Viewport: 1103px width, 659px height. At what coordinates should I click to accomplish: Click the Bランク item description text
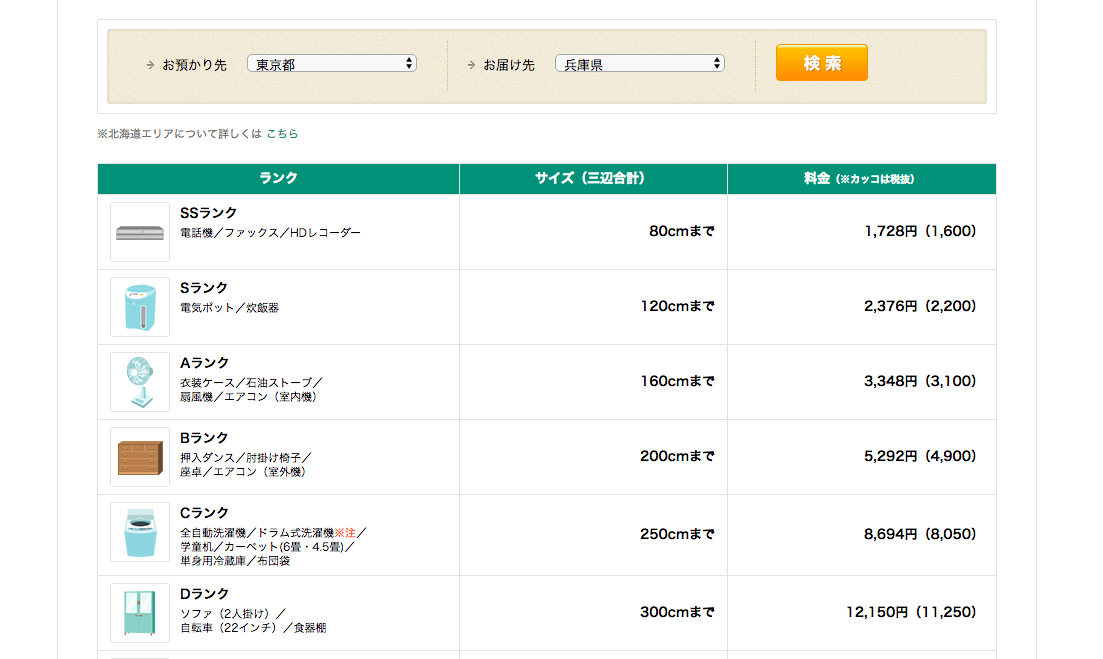click(x=246, y=464)
